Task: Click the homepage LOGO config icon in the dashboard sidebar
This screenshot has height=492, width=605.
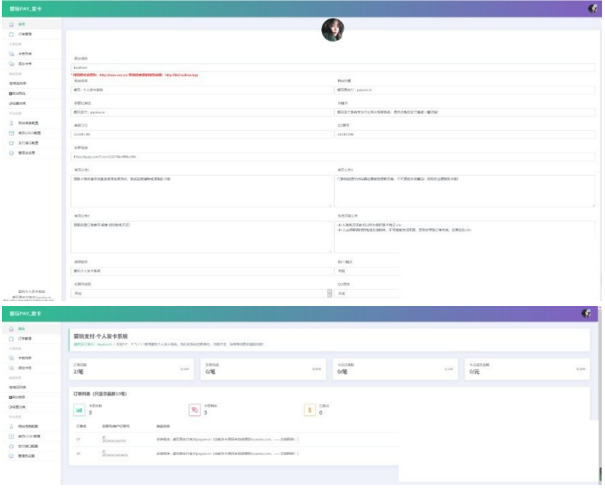Action: (11, 436)
